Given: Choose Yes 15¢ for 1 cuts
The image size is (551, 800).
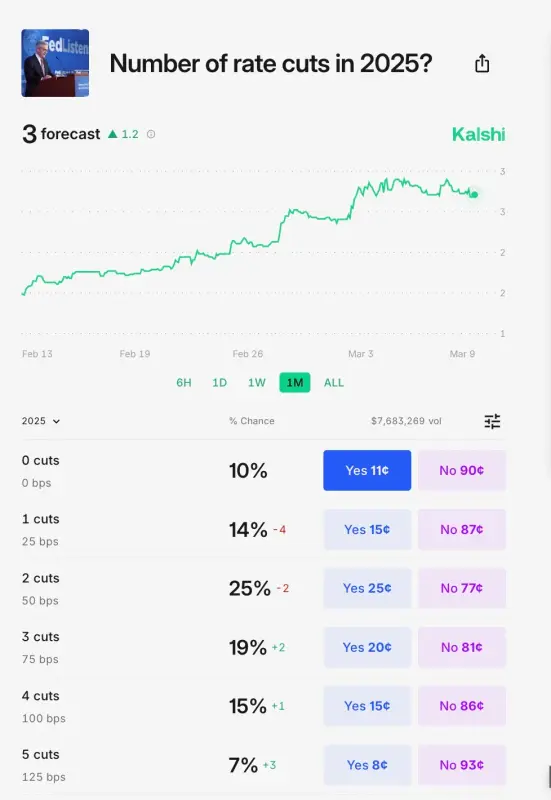Looking at the screenshot, I should coord(367,530).
